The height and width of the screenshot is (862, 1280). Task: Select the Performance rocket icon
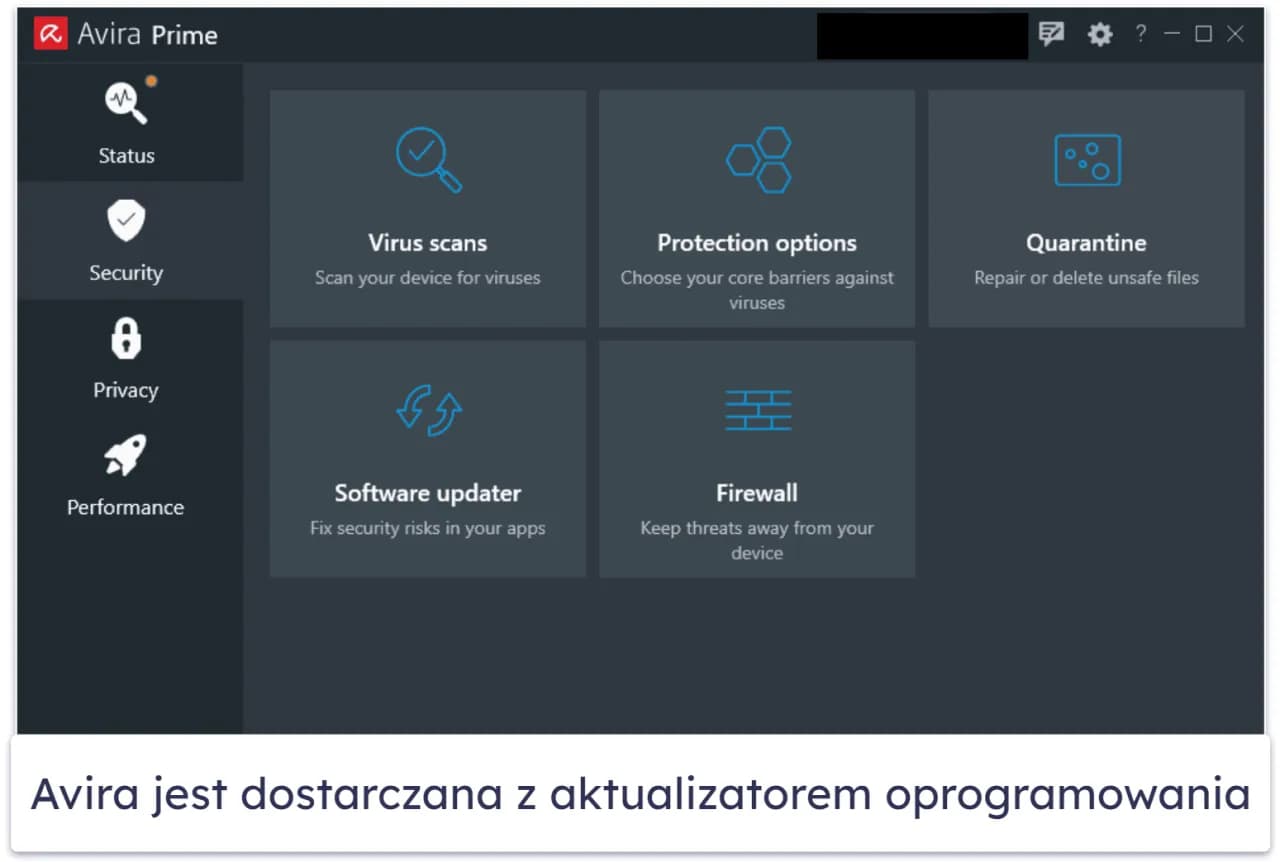pos(125,455)
